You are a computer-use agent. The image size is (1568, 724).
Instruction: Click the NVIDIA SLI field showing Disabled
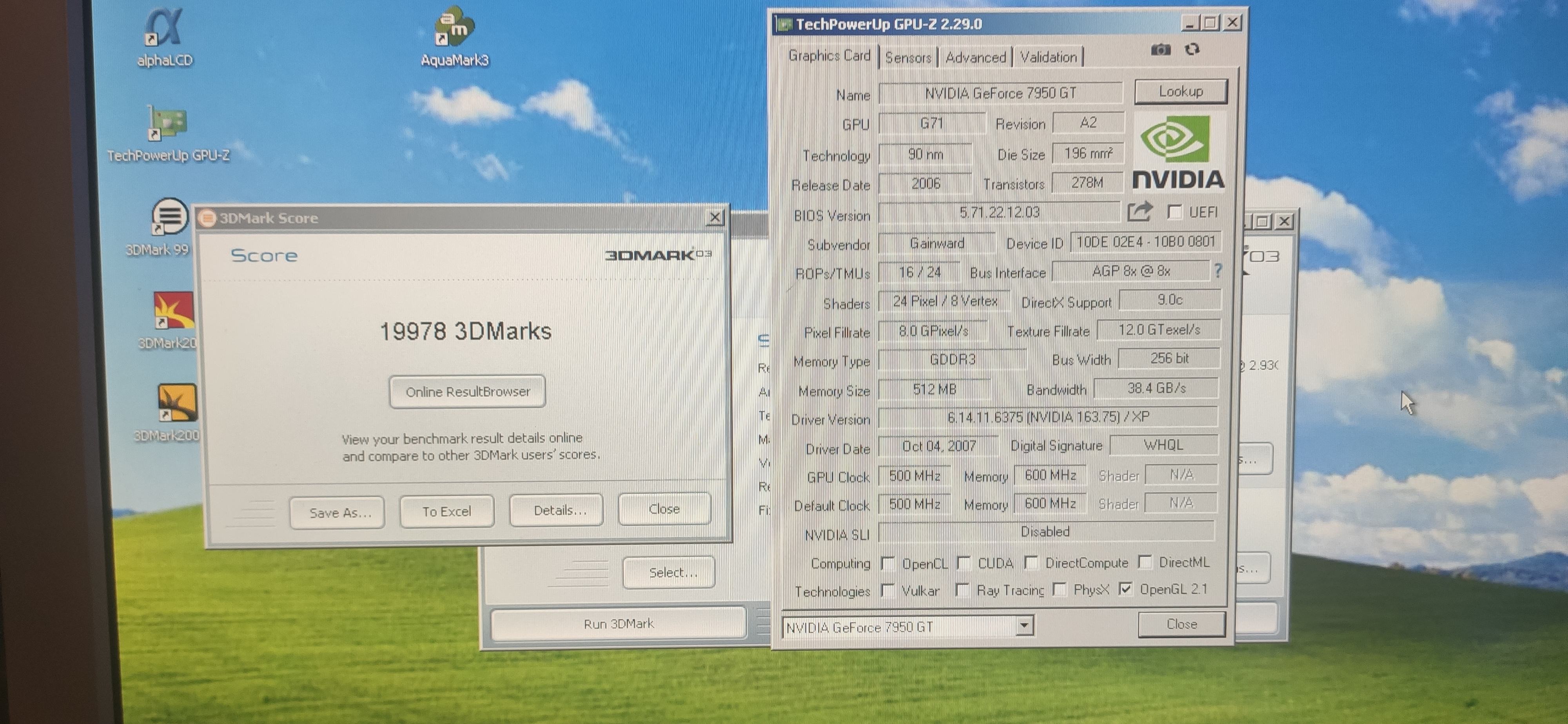tap(1046, 531)
